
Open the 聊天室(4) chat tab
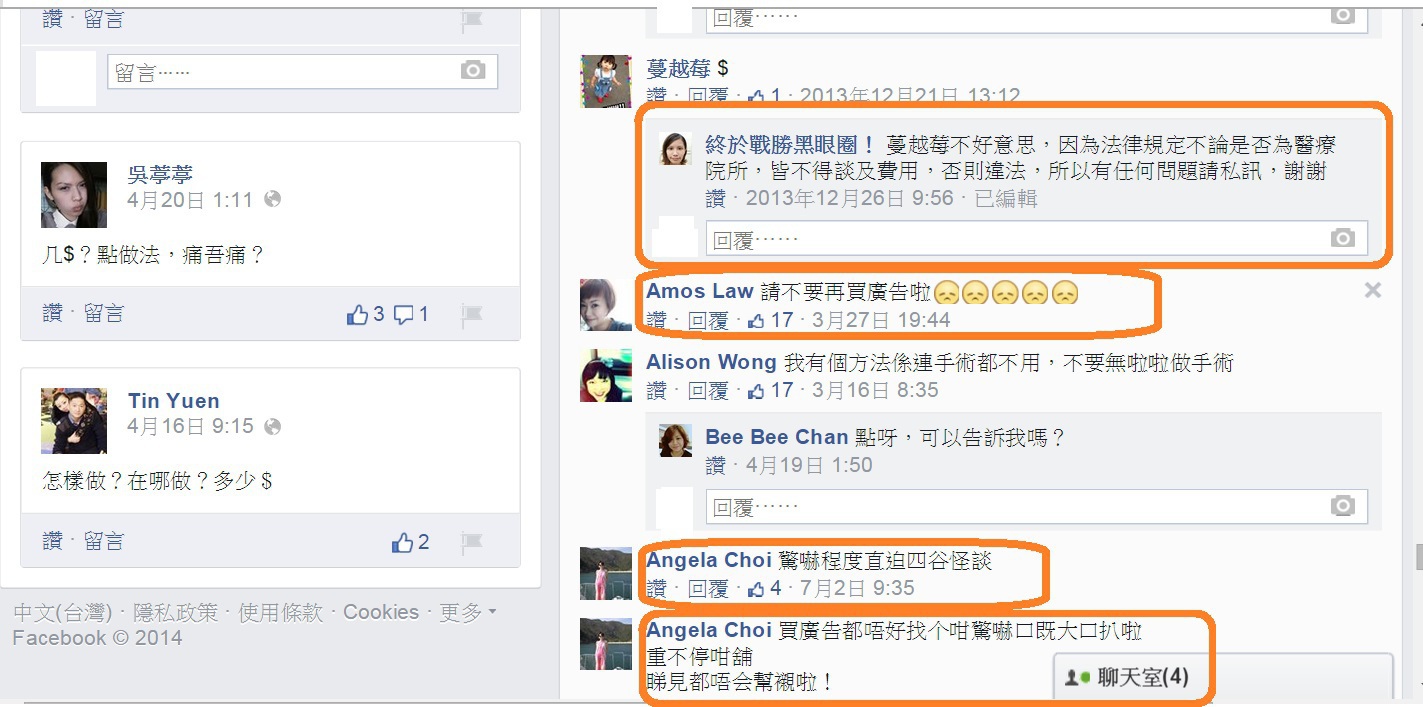click(1128, 677)
